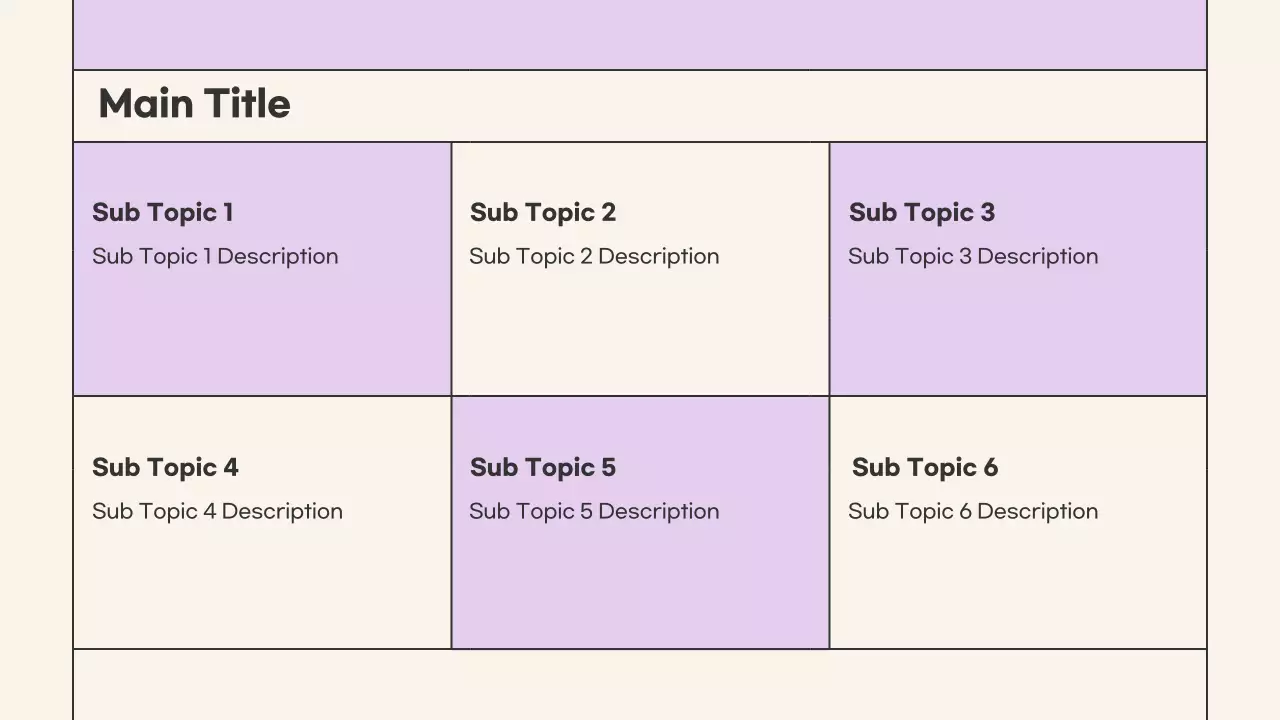Click the "Sub Topic 1 Description" text
The width and height of the screenshot is (1280, 720).
tap(215, 256)
